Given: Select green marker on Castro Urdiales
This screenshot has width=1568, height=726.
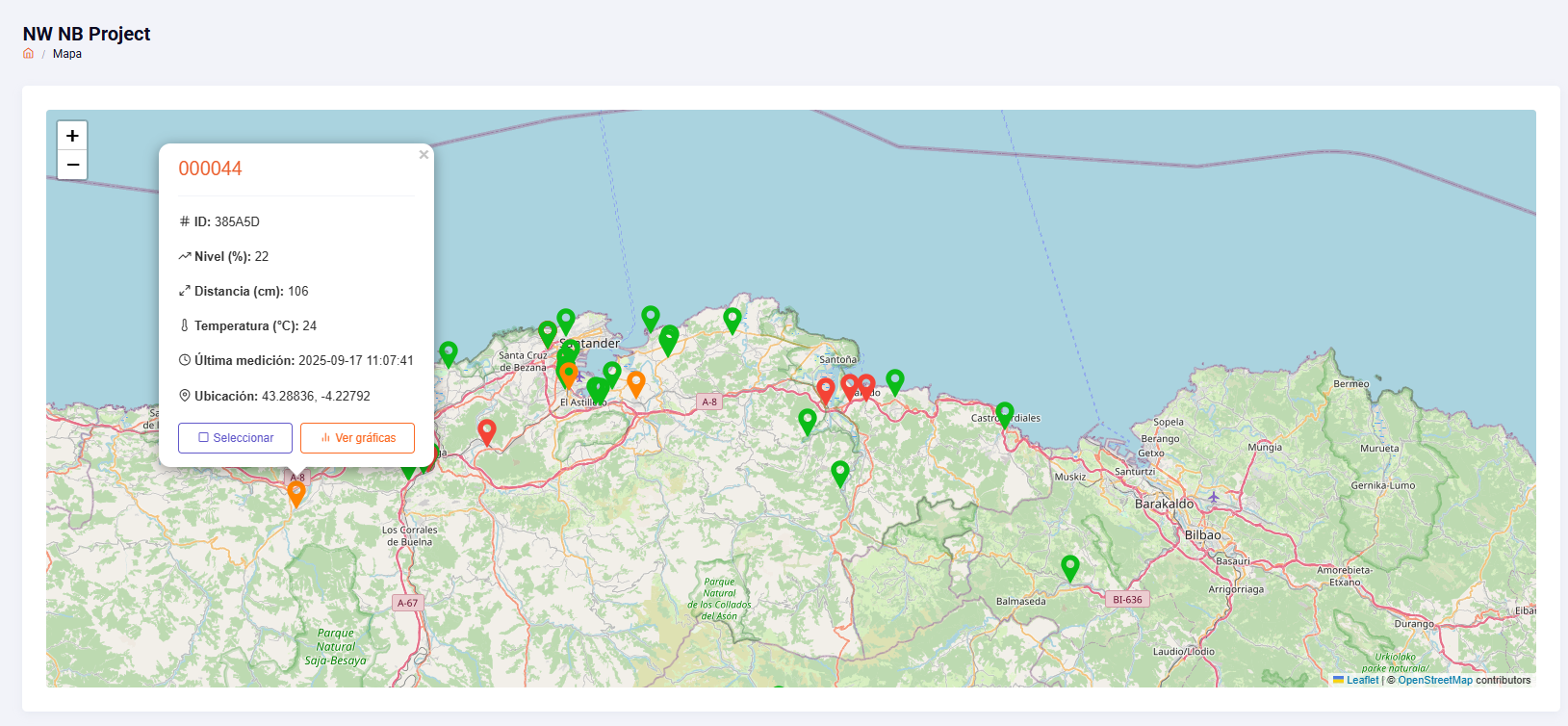Looking at the screenshot, I should point(1005,414).
